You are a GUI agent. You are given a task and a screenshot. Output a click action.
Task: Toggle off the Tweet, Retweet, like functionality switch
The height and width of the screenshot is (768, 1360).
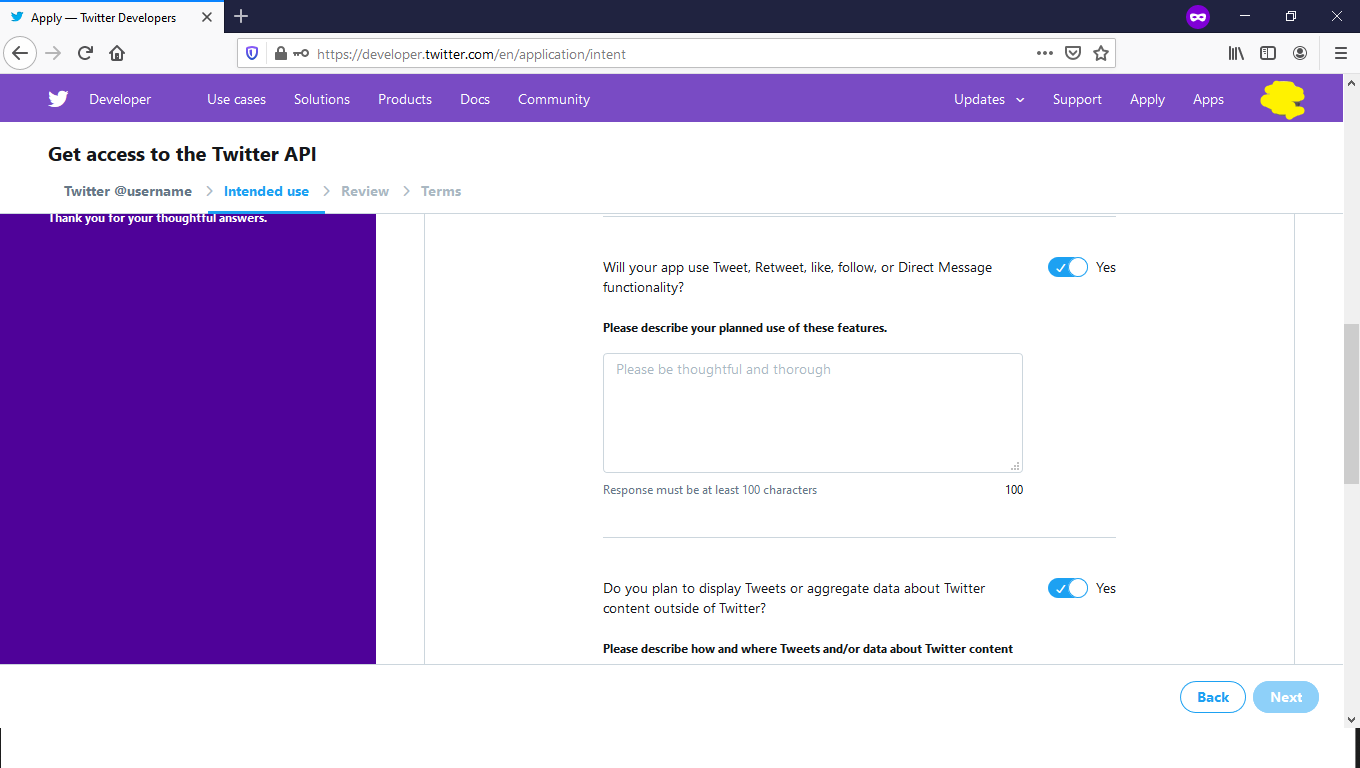pos(1067,267)
